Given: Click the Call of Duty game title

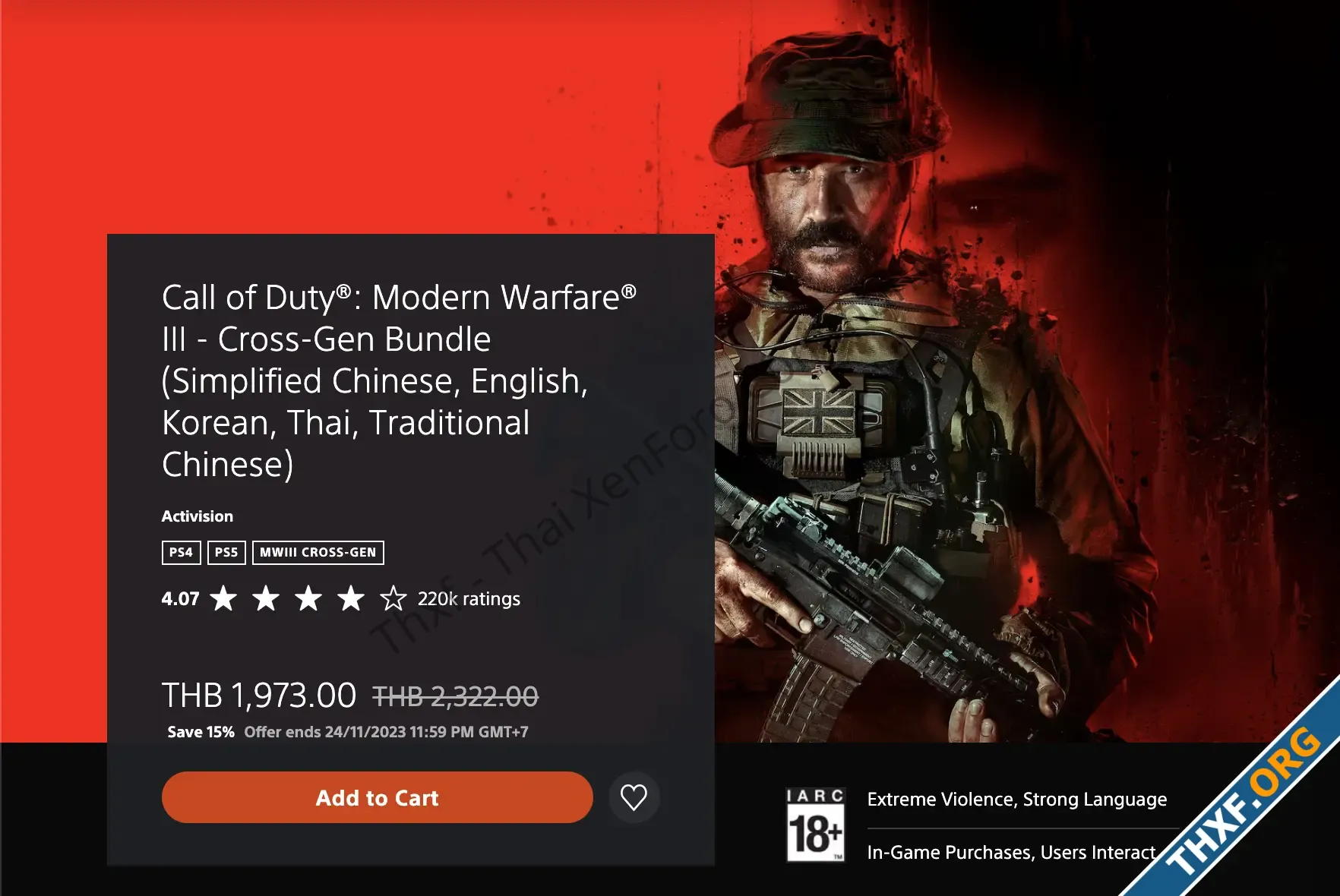Looking at the screenshot, I should [399, 380].
